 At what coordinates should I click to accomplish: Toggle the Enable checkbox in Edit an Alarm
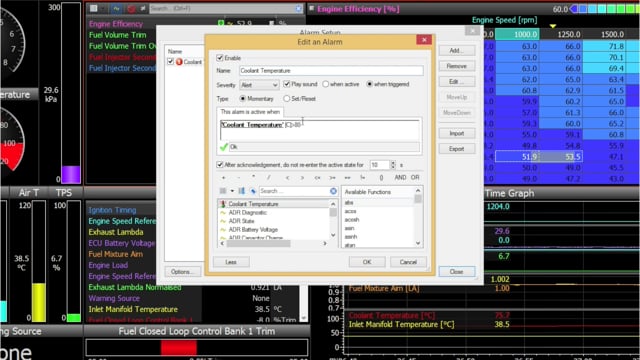pyautogui.click(x=220, y=58)
